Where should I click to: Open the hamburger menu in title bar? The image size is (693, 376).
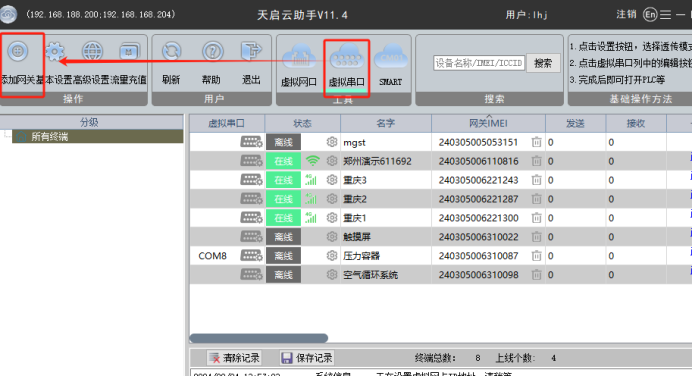[665, 15]
